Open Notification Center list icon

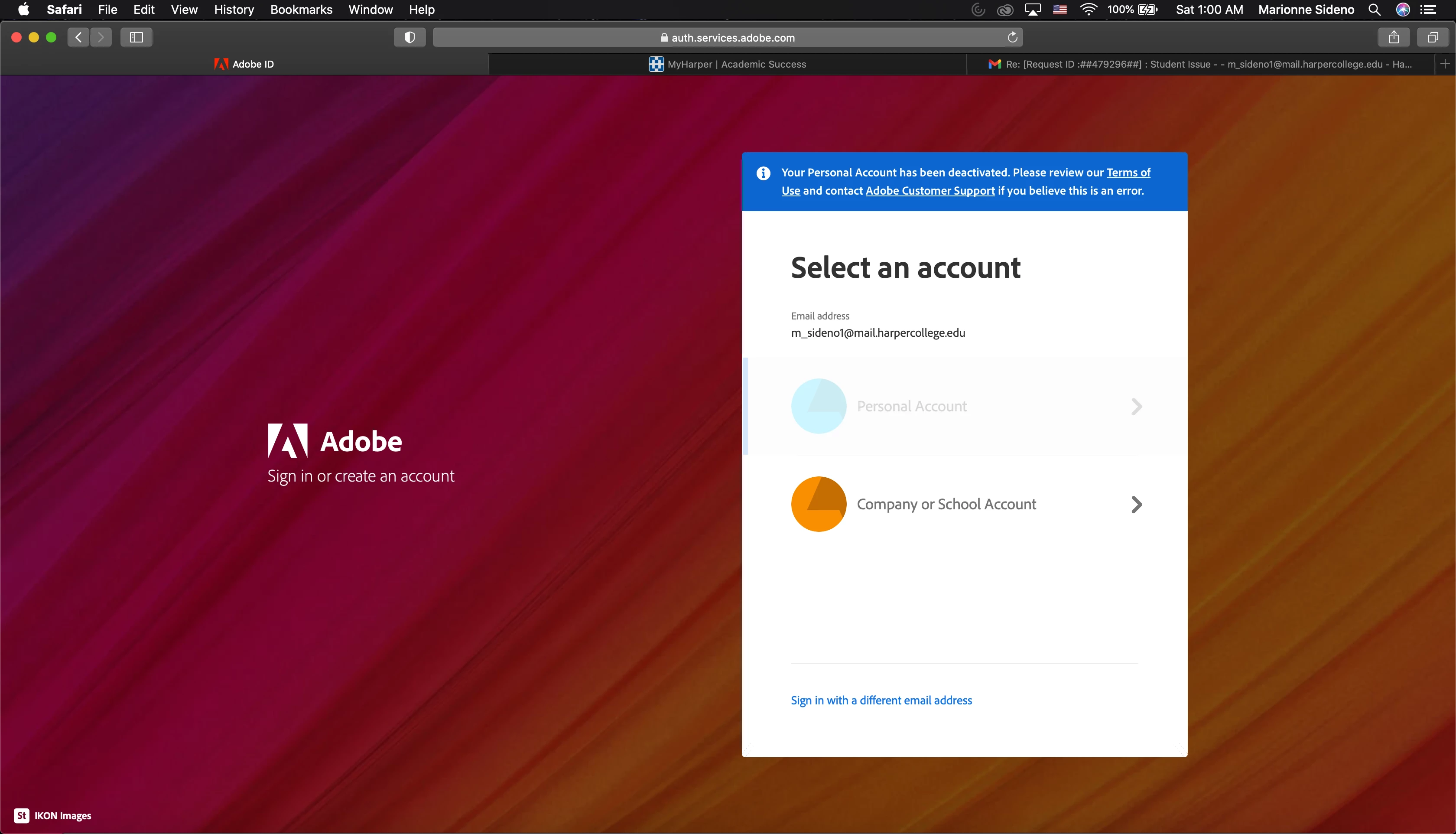(1429, 10)
